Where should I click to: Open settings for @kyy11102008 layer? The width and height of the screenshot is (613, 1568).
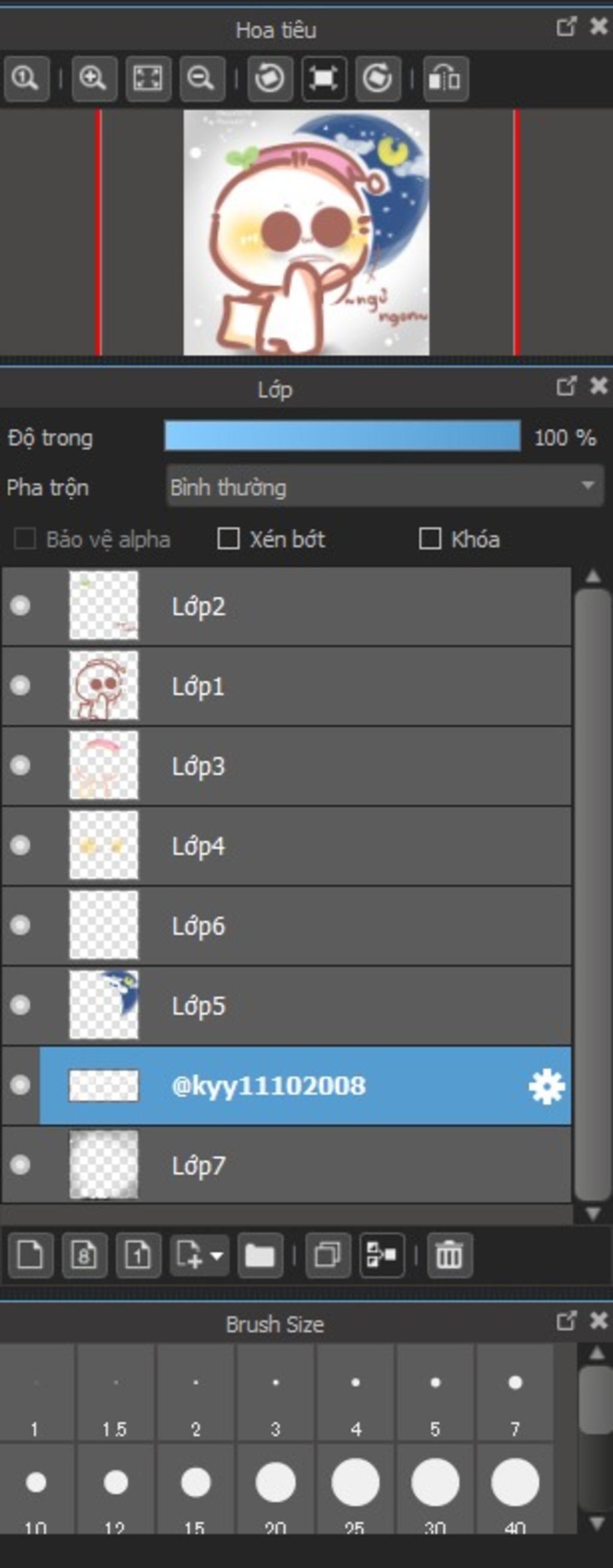546,1085
